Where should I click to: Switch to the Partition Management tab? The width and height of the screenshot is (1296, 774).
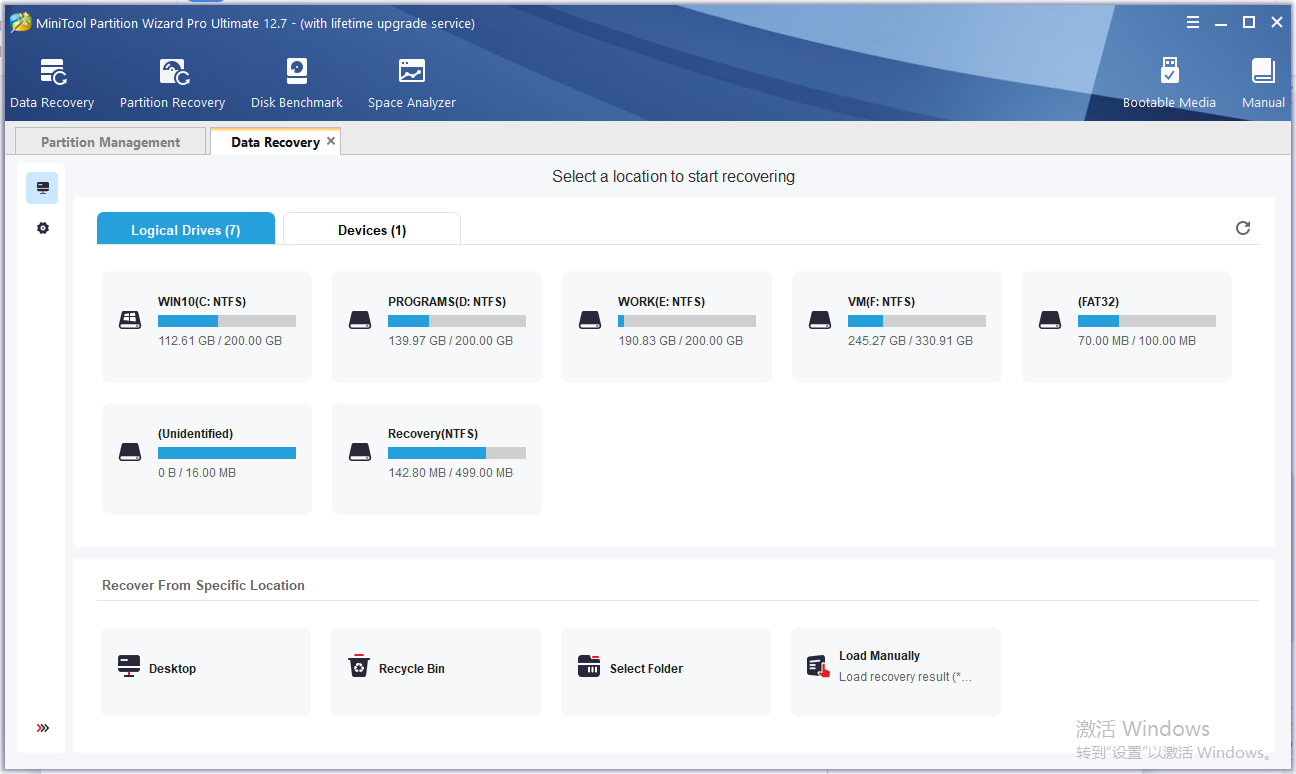point(110,141)
